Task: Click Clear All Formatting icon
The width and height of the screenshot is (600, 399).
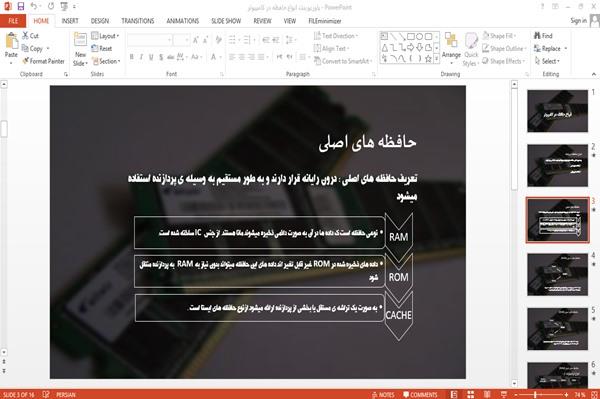Action: 218,40
